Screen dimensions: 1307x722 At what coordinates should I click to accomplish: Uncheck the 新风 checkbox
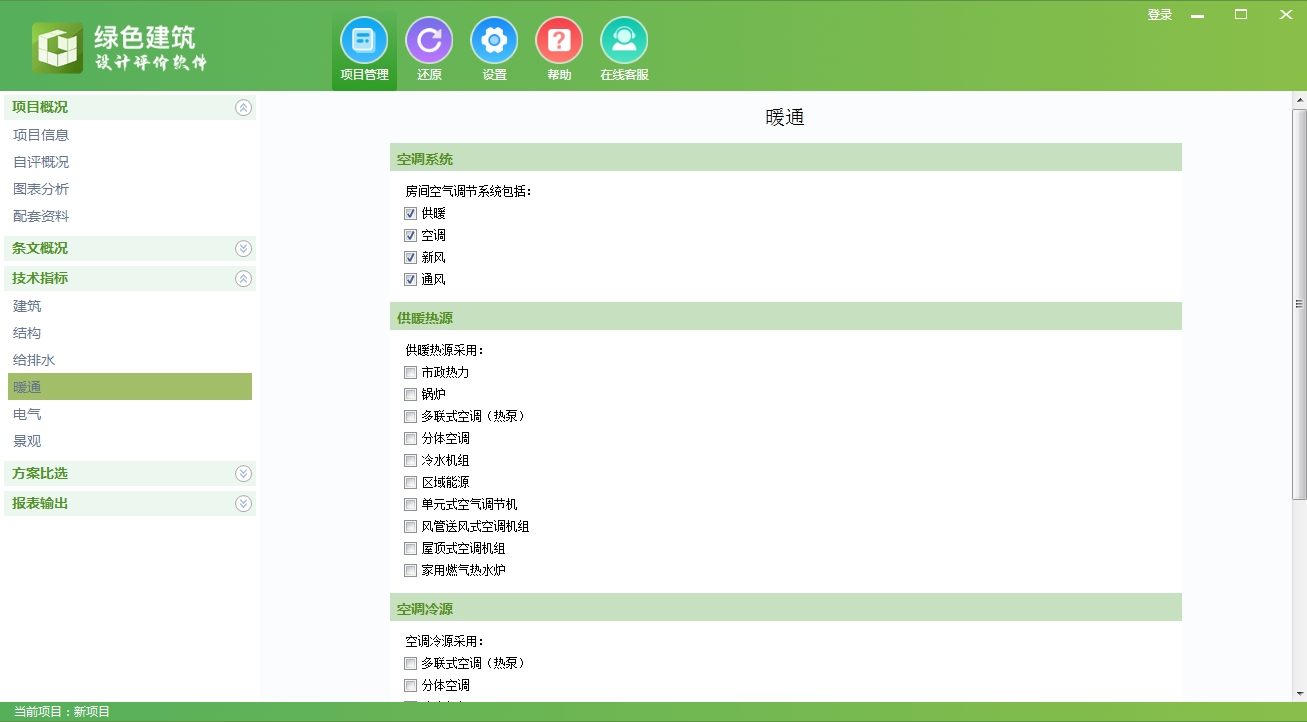410,258
